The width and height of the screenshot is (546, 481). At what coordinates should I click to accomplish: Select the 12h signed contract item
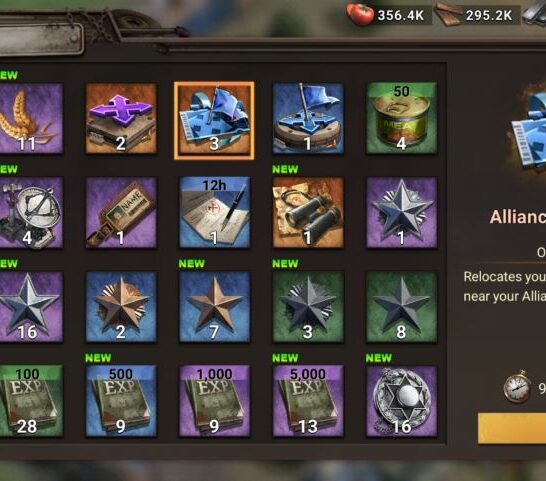pyautogui.click(x=214, y=213)
